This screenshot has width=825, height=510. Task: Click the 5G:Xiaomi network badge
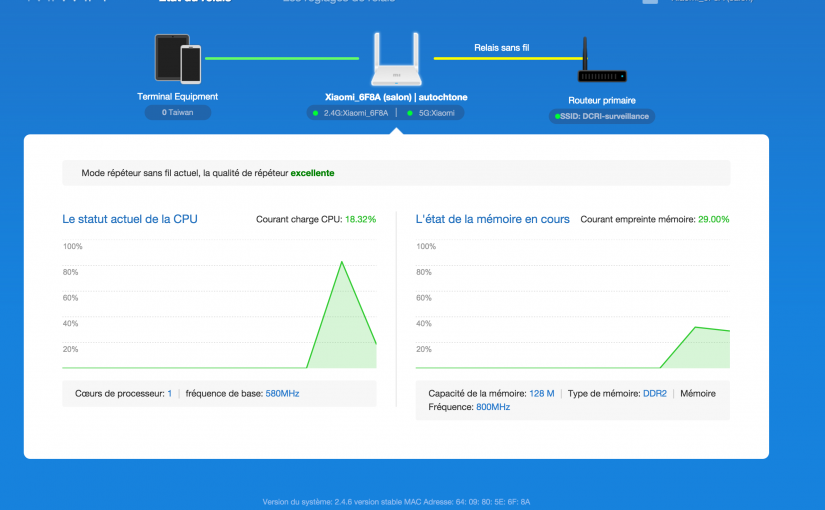pyautogui.click(x=432, y=113)
